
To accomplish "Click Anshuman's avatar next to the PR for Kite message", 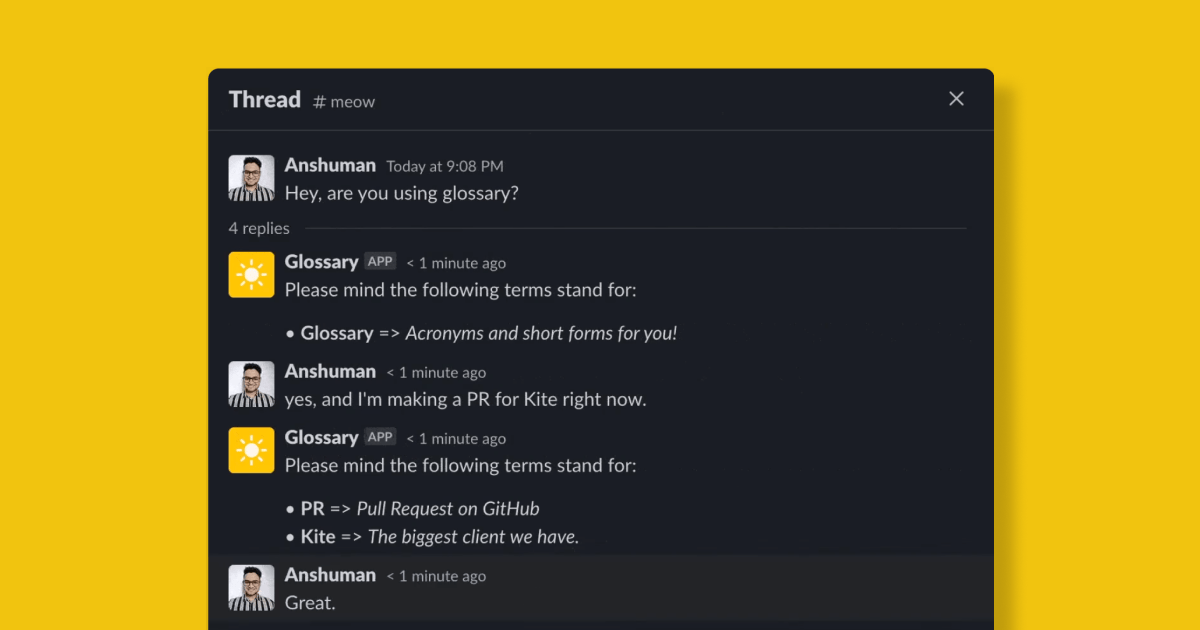I will click(251, 384).
